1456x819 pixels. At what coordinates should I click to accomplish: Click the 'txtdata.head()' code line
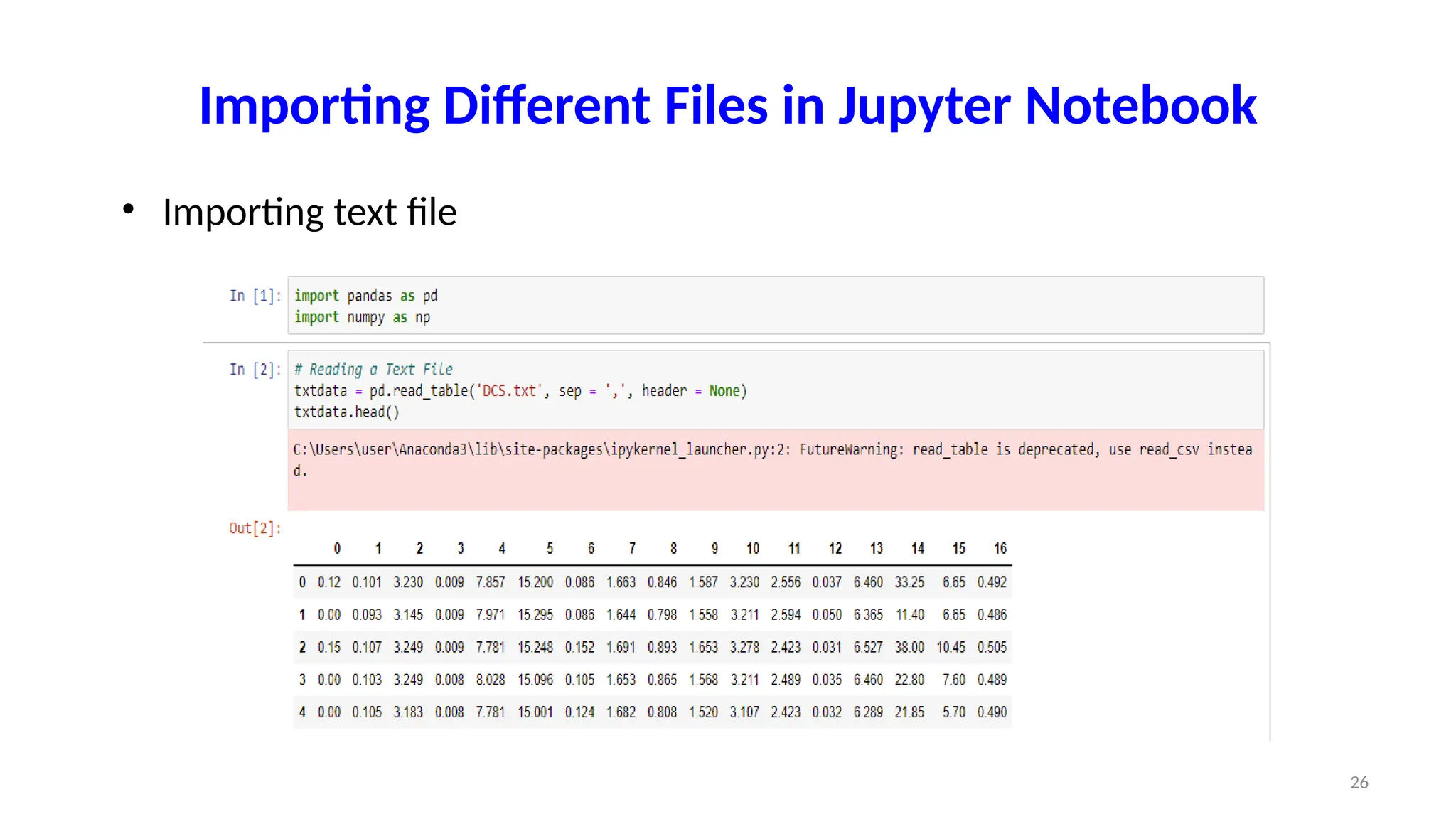(x=347, y=412)
